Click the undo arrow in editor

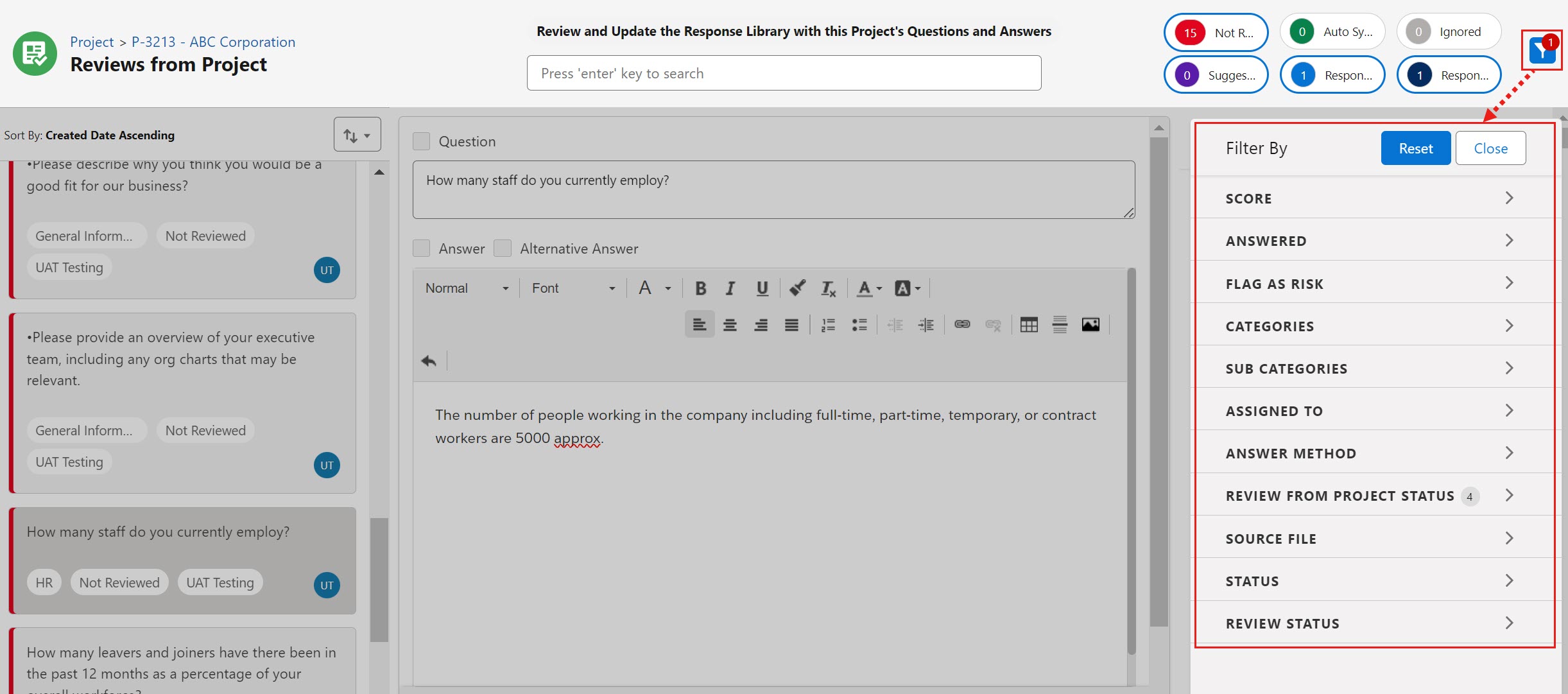[x=429, y=361]
